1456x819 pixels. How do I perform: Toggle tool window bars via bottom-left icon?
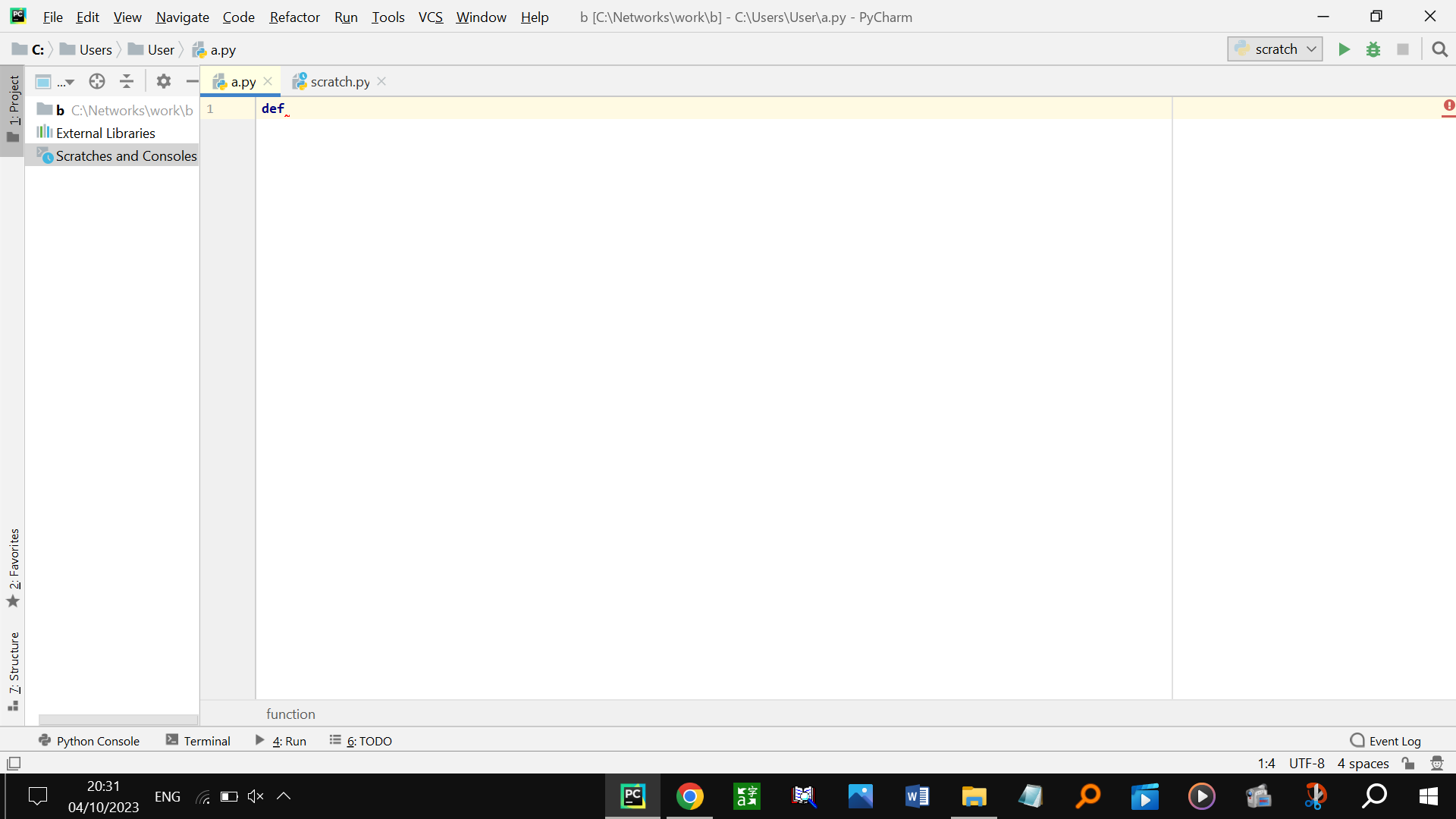(14, 764)
